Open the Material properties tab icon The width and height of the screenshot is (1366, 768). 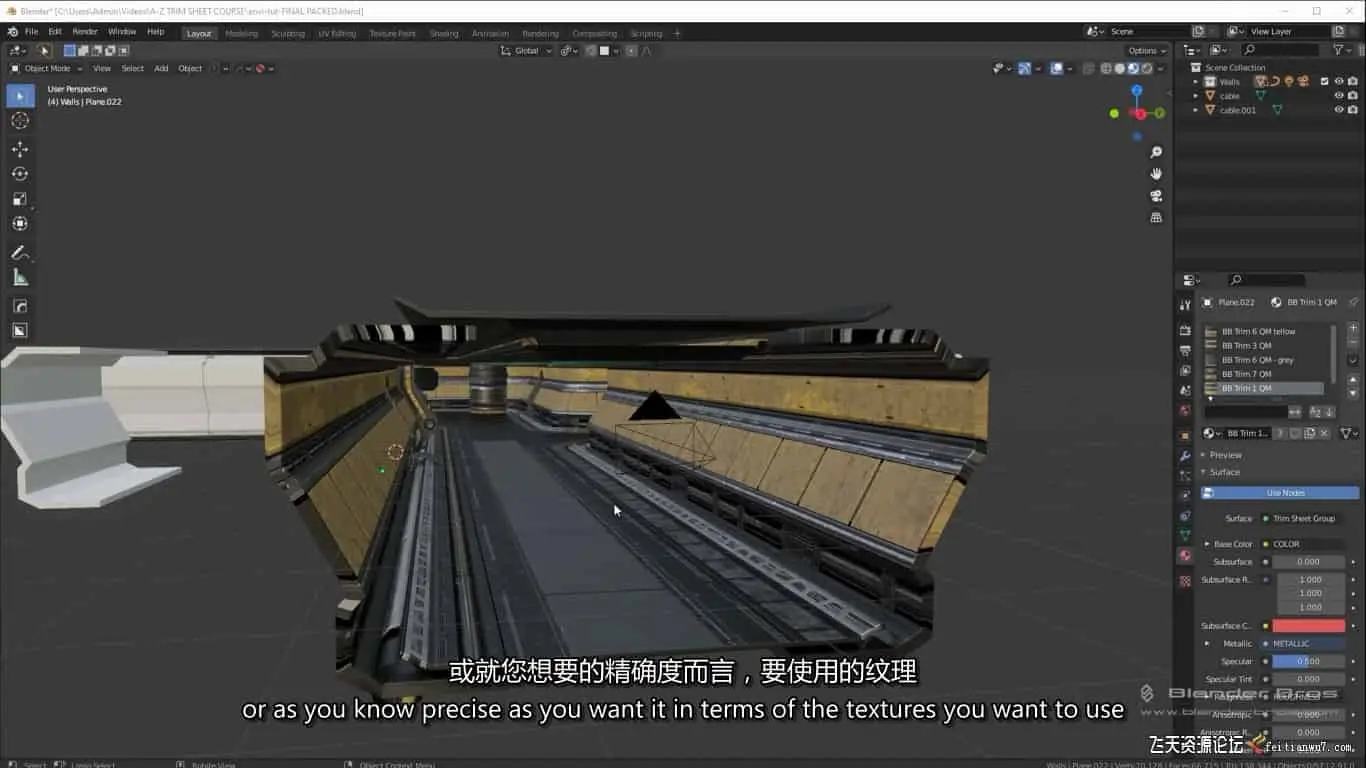(1185, 555)
